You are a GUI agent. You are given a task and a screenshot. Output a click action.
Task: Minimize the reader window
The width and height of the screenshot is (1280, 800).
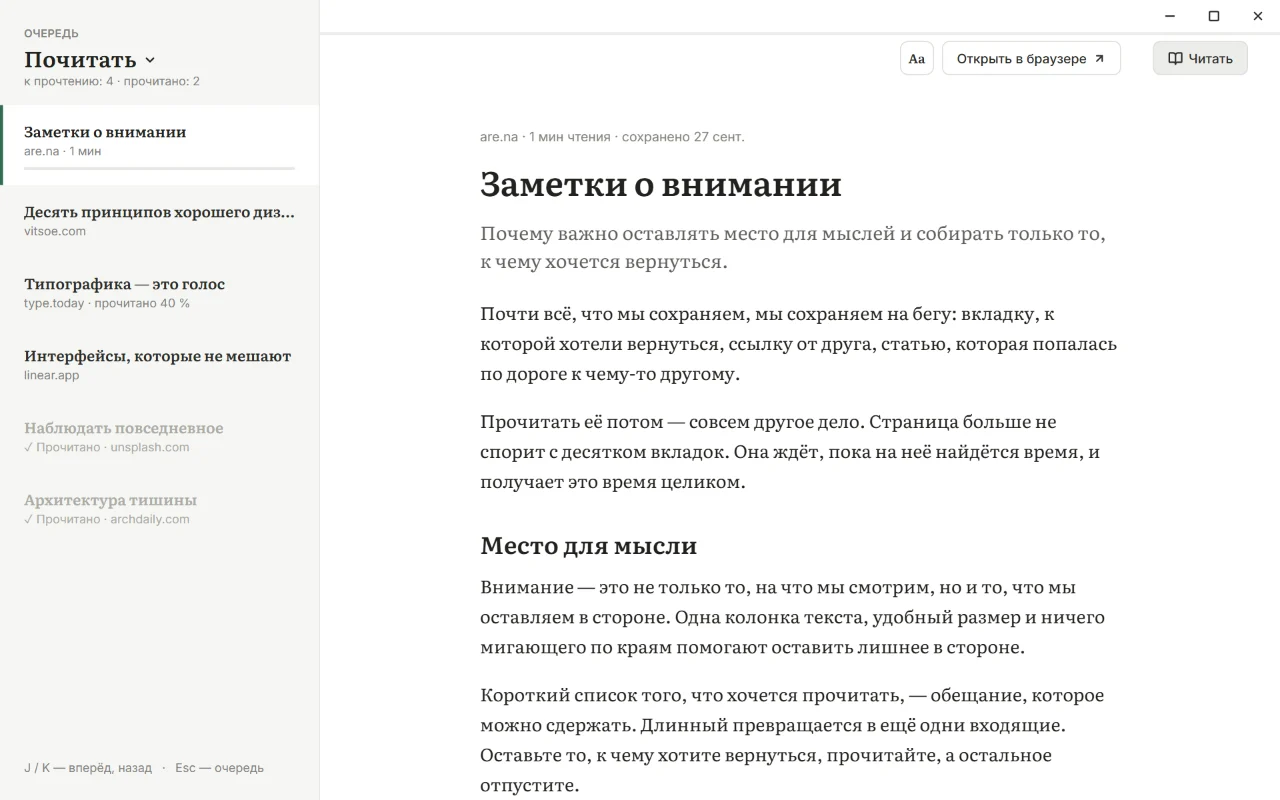1170,16
